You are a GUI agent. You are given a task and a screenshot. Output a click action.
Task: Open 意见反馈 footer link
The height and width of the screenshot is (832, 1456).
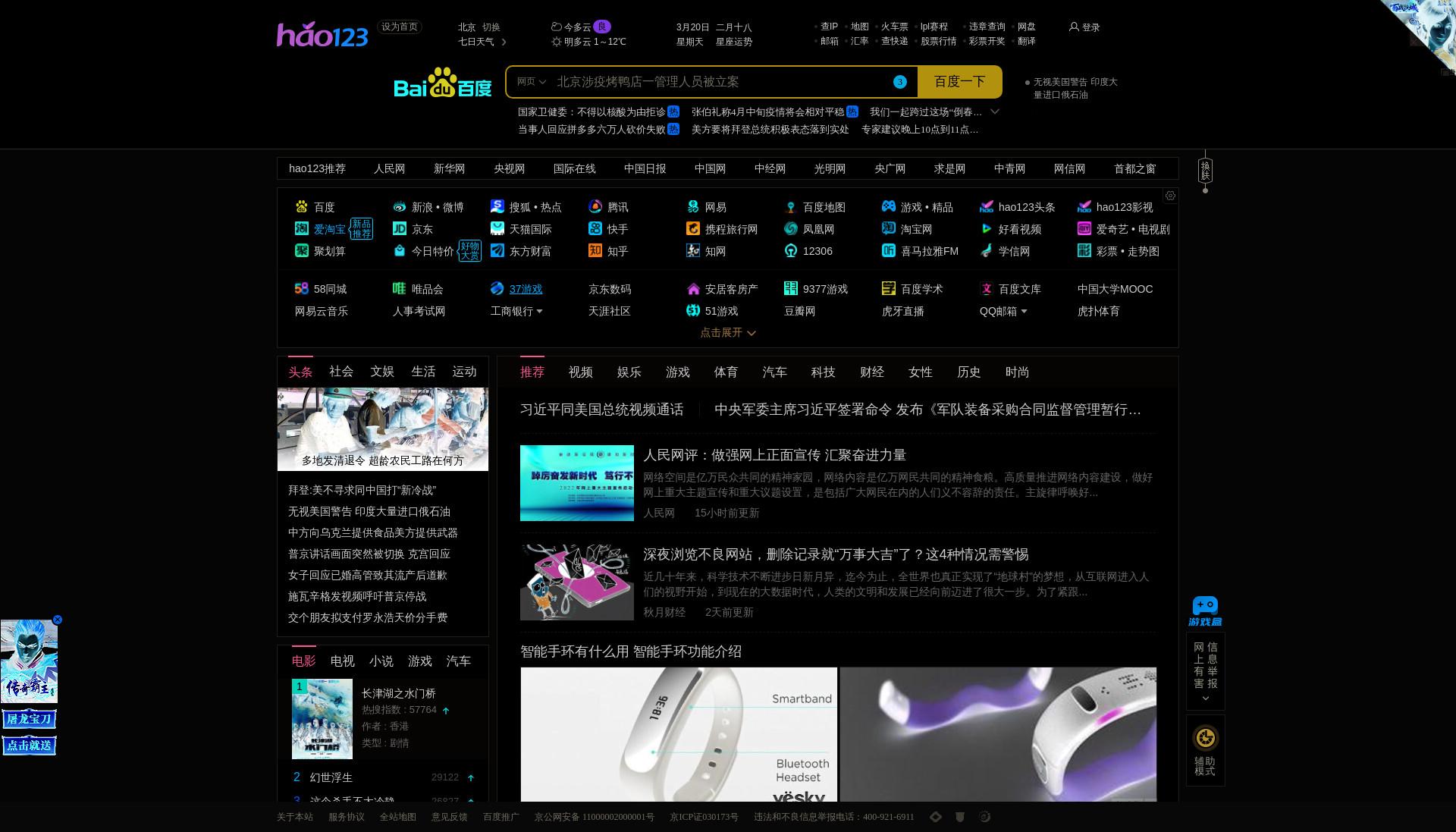tap(450, 817)
